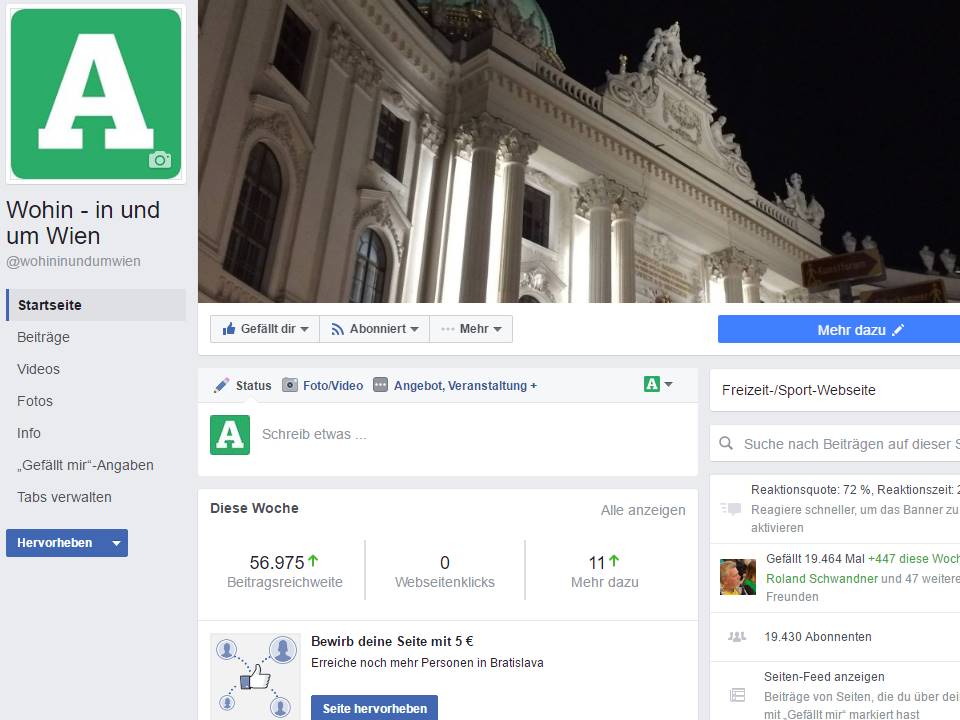Click the @wohininundumwien username
This screenshot has height=720, width=960.
(x=73, y=261)
